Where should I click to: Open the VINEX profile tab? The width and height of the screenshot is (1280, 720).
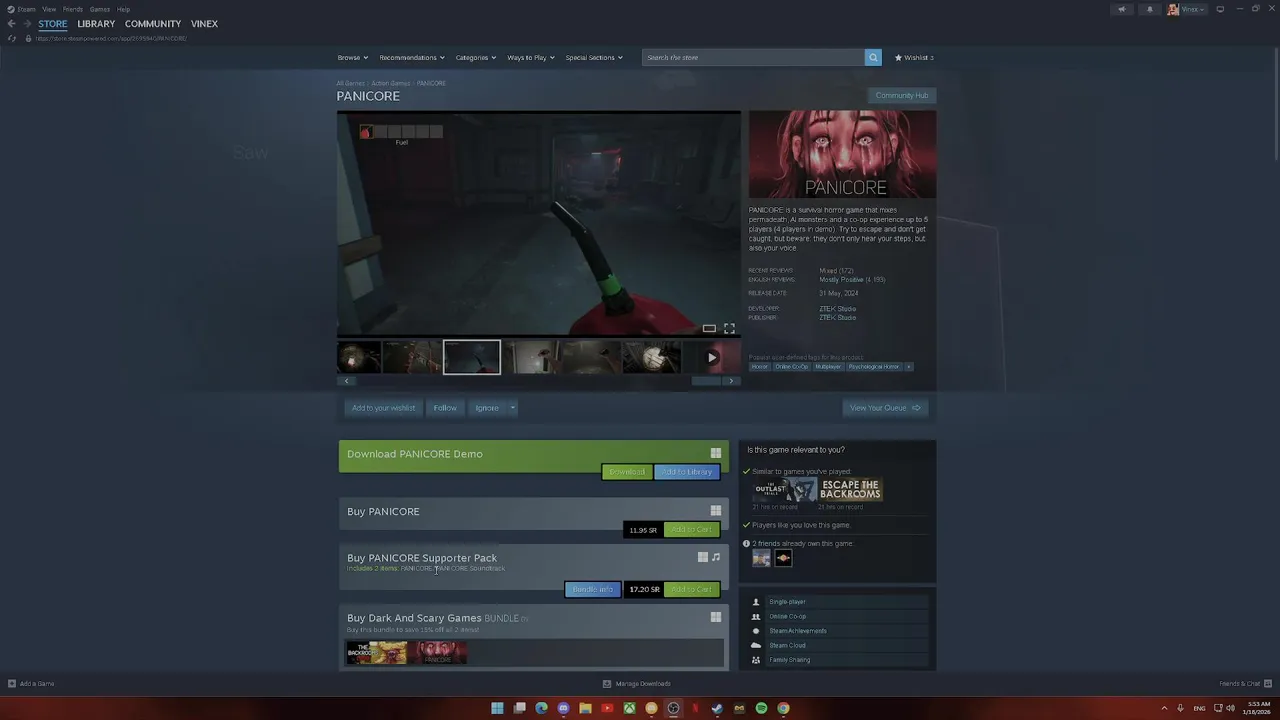coord(204,24)
